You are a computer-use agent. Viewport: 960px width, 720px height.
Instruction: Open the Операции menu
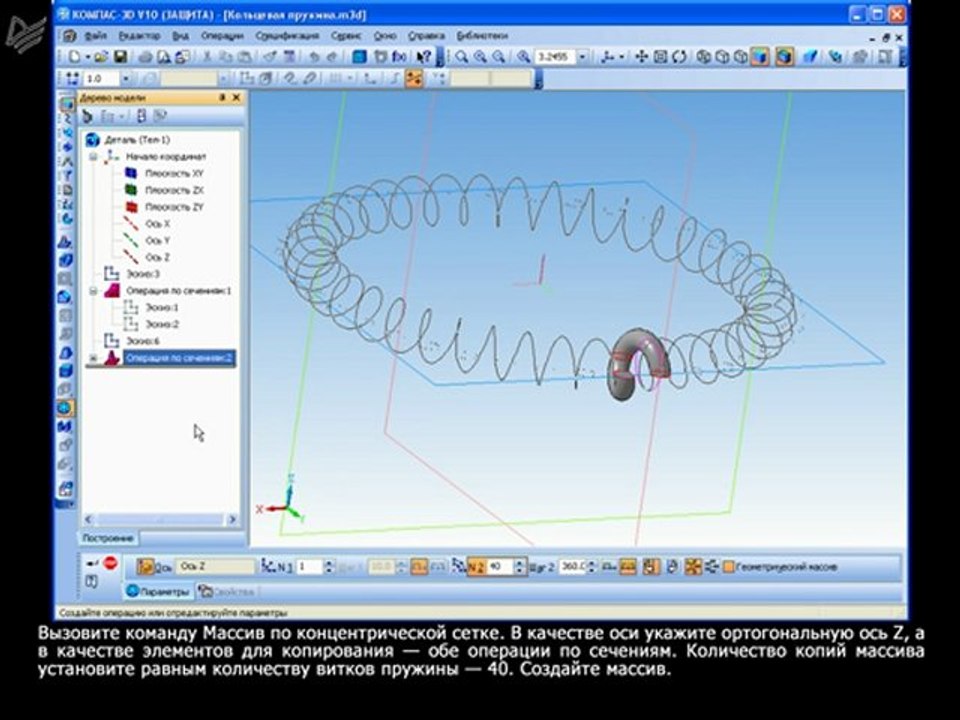coord(222,36)
